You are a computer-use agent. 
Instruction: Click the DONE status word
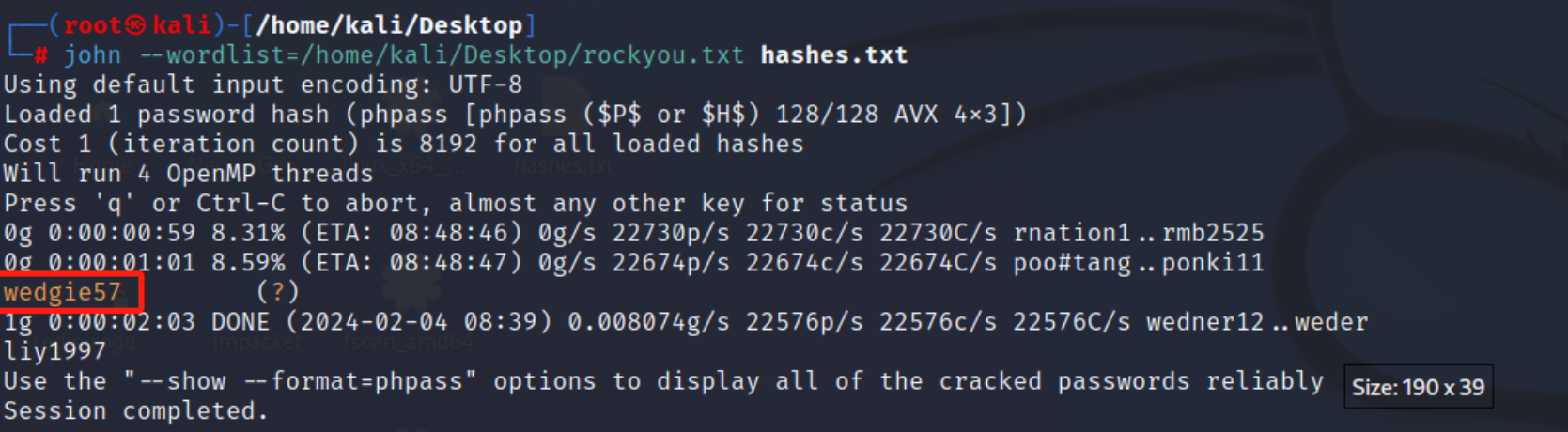click(241, 322)
